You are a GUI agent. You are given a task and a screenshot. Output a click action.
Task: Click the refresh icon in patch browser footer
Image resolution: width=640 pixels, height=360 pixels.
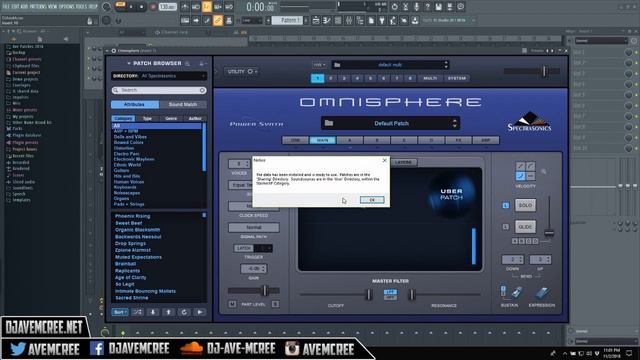pyautogui.click(x=184, y=312)
